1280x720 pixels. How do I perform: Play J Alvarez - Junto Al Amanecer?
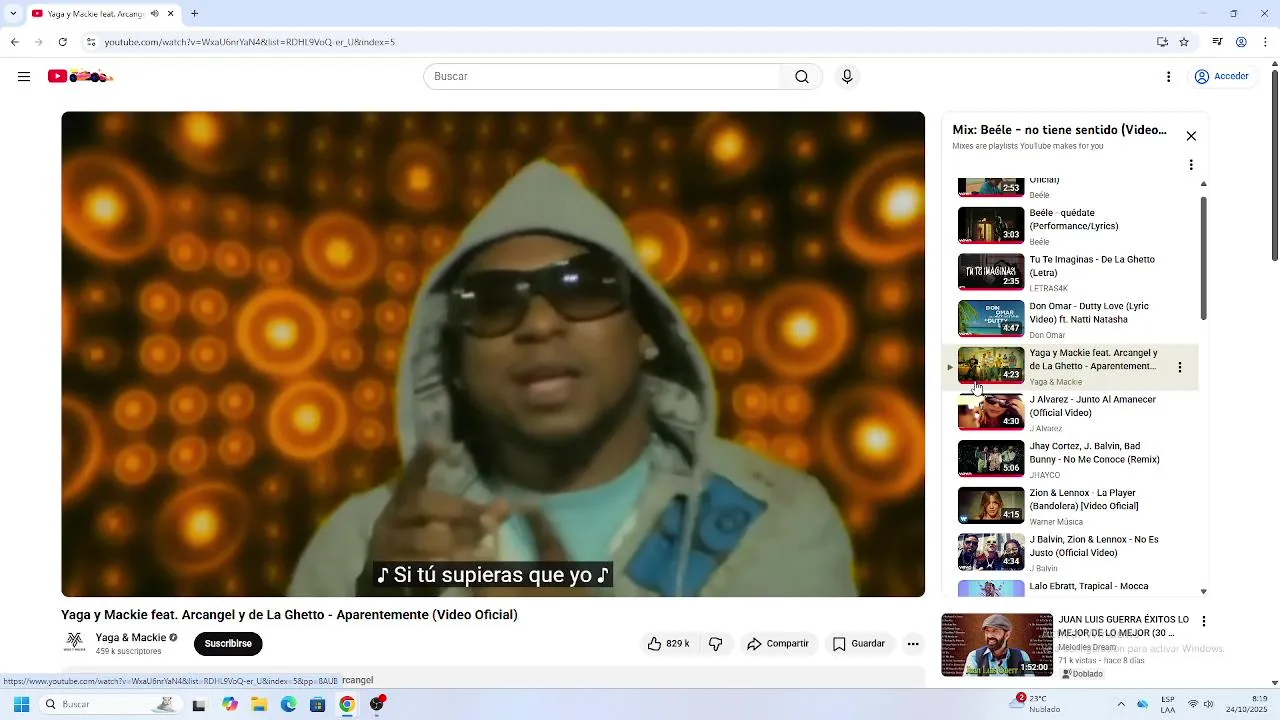point(1072,413)
